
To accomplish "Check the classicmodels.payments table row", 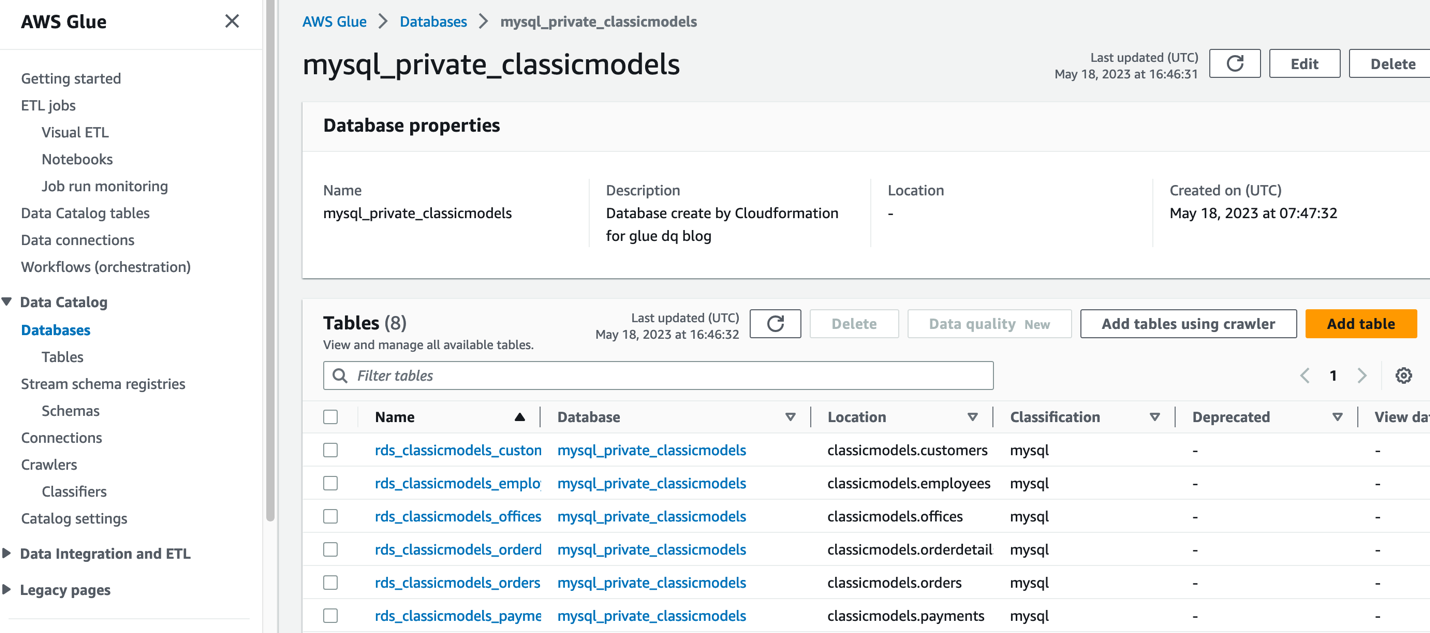I will [x=331, y=616].
